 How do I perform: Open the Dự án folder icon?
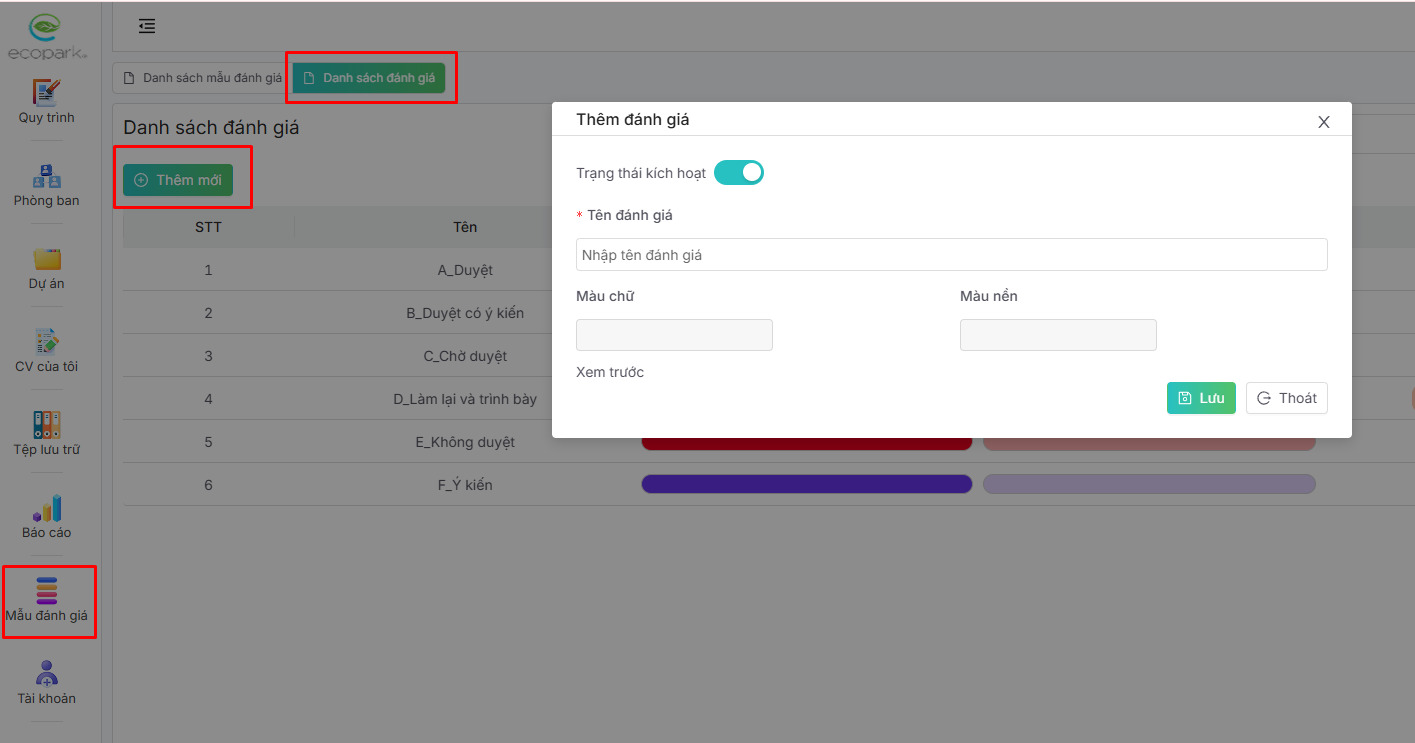click(47, 260)
